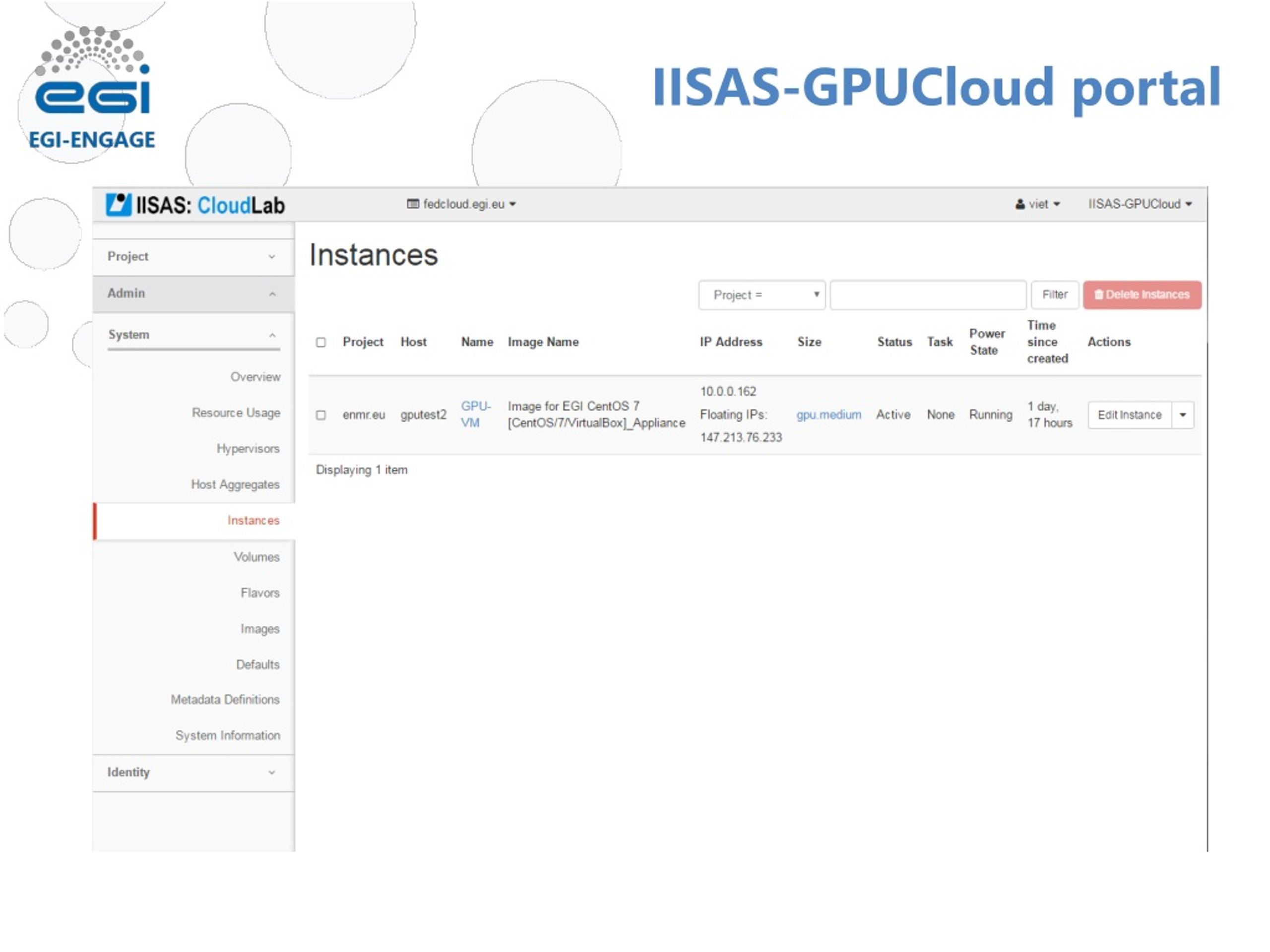
Task: Open the fedcloud.egi.eu project dropdown
Action: pos(461,204)
